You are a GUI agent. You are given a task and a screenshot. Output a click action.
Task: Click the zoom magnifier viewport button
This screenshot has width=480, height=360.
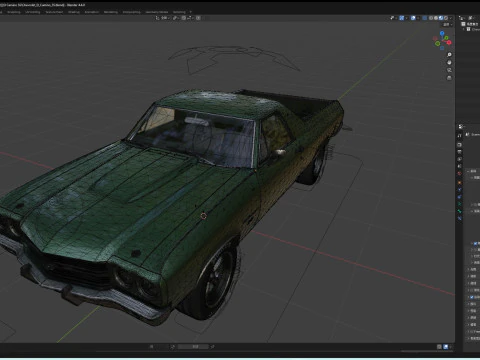click(x=449, y=54)
